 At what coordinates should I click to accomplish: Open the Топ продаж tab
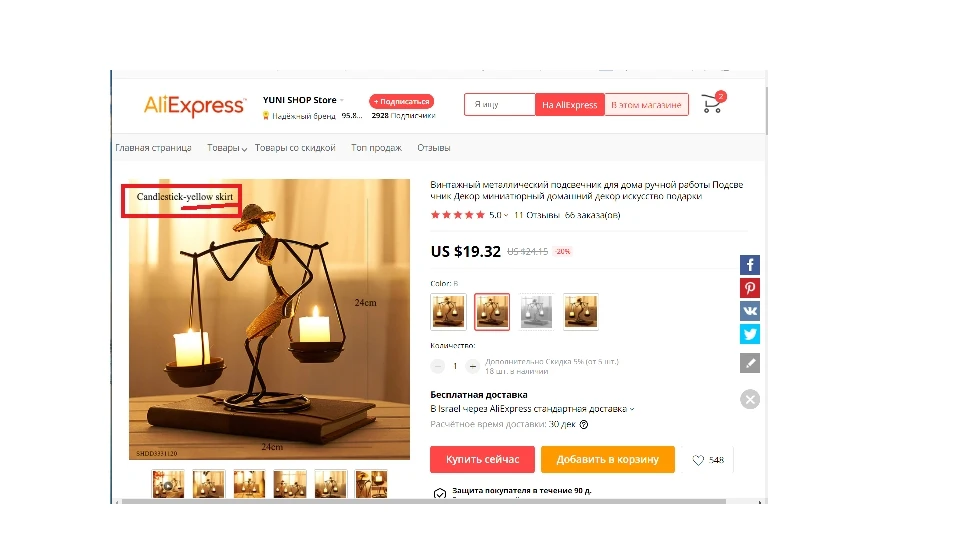pyautogui.click(x=376, y=148)
